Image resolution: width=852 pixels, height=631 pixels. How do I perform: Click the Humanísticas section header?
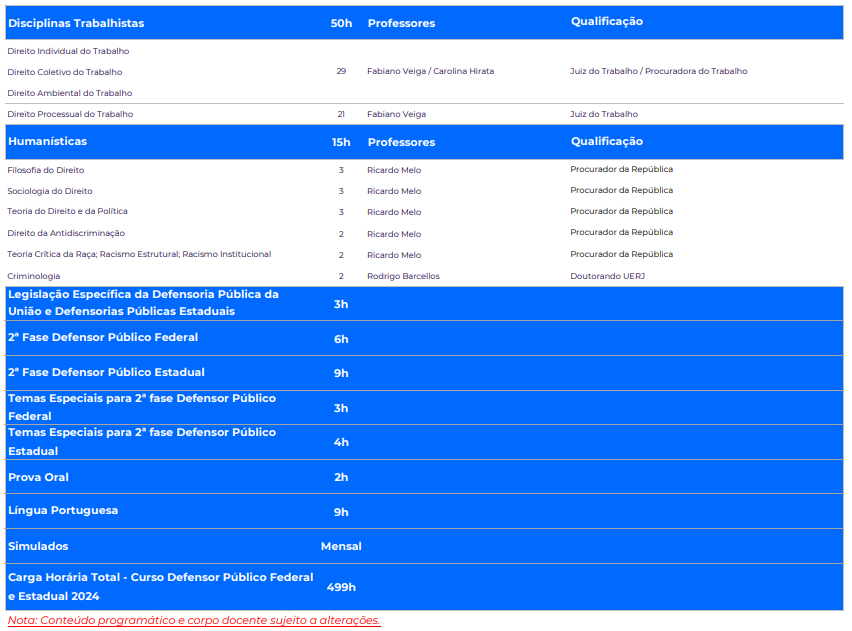[47, 142]
